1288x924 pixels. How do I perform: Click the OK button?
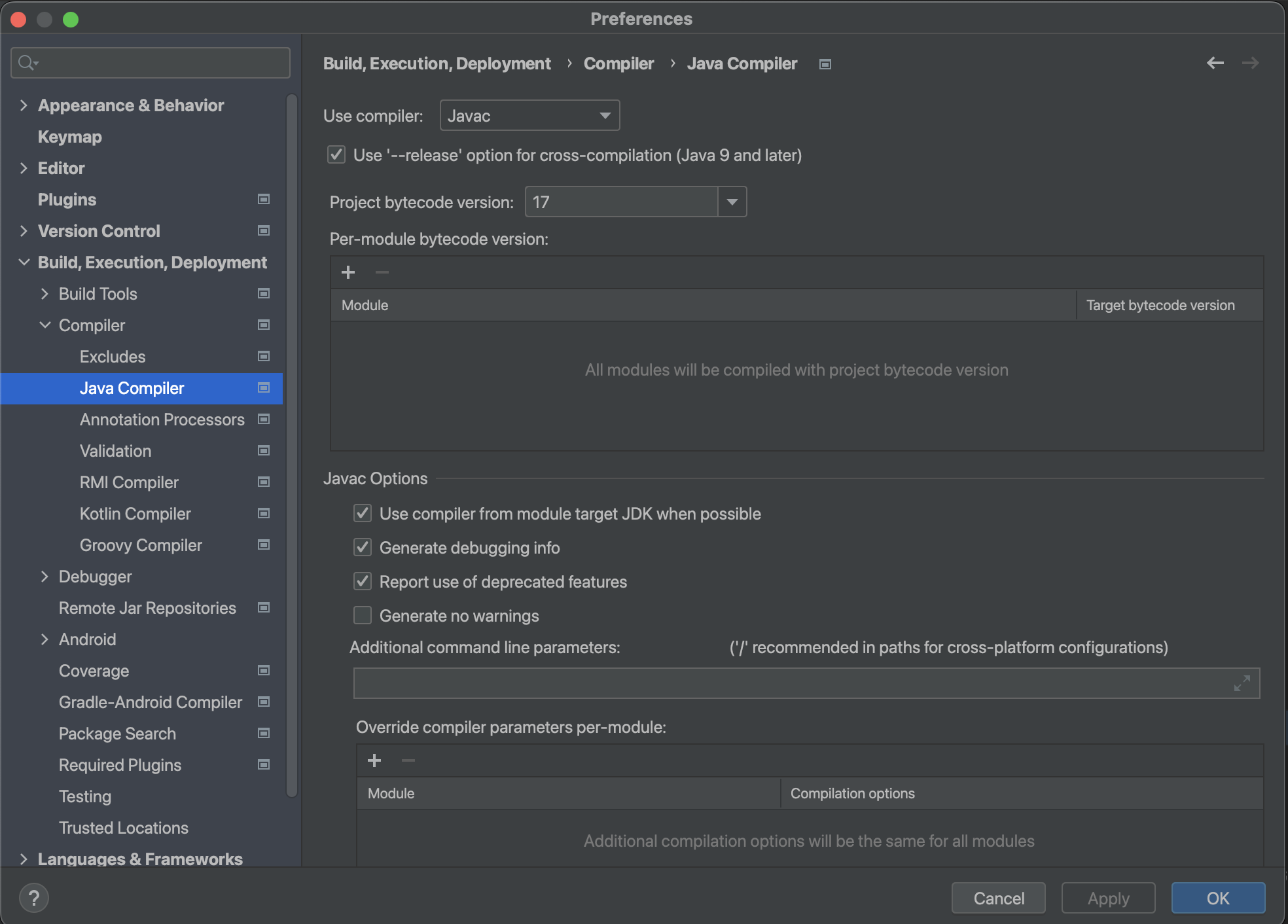[1217, 898]
